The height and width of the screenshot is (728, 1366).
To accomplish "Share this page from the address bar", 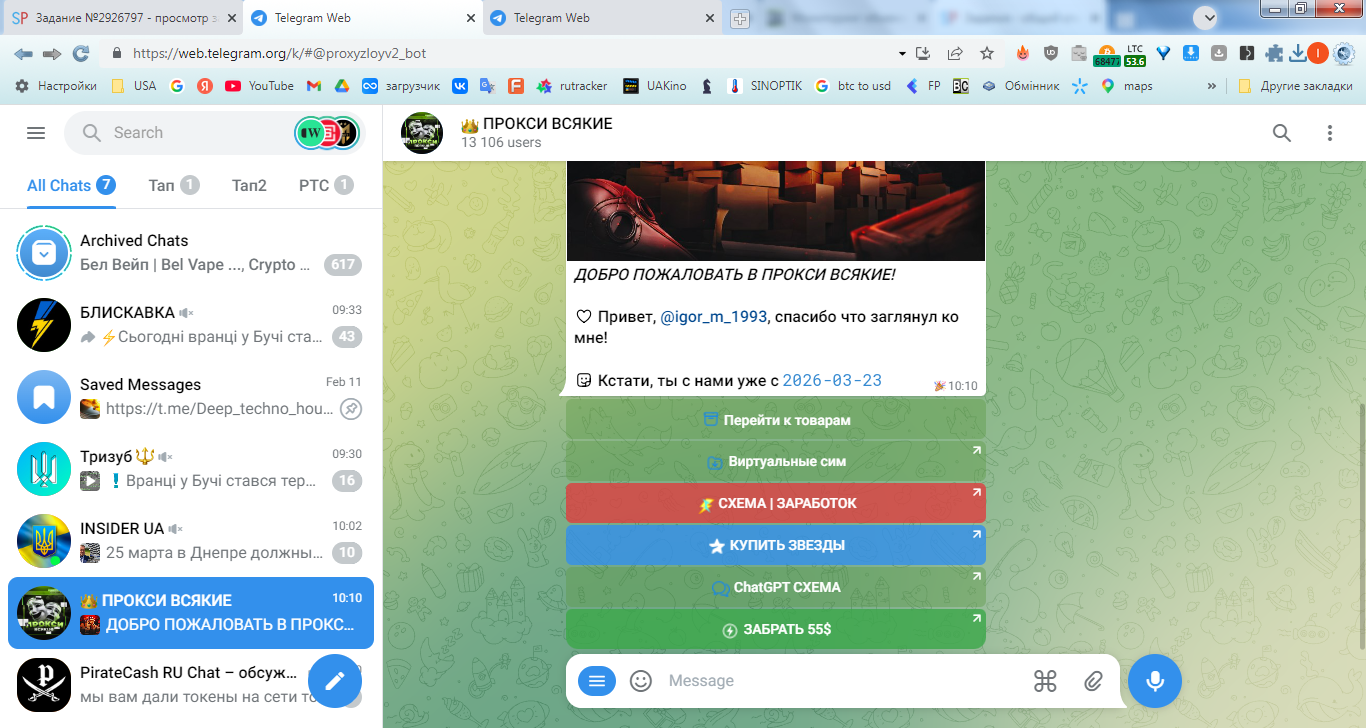I will (x=955, y=53).
